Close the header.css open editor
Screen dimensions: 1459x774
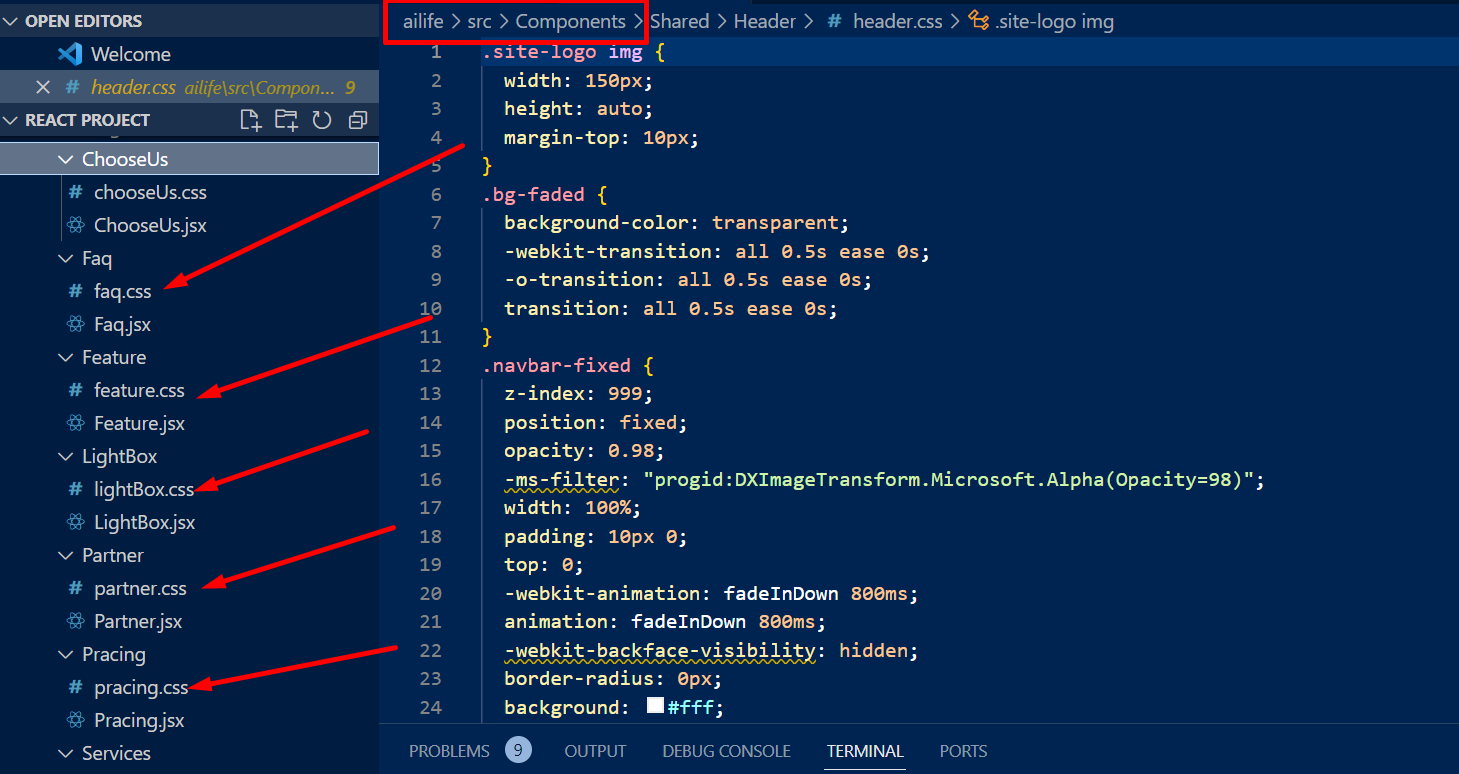coord(43,87)
